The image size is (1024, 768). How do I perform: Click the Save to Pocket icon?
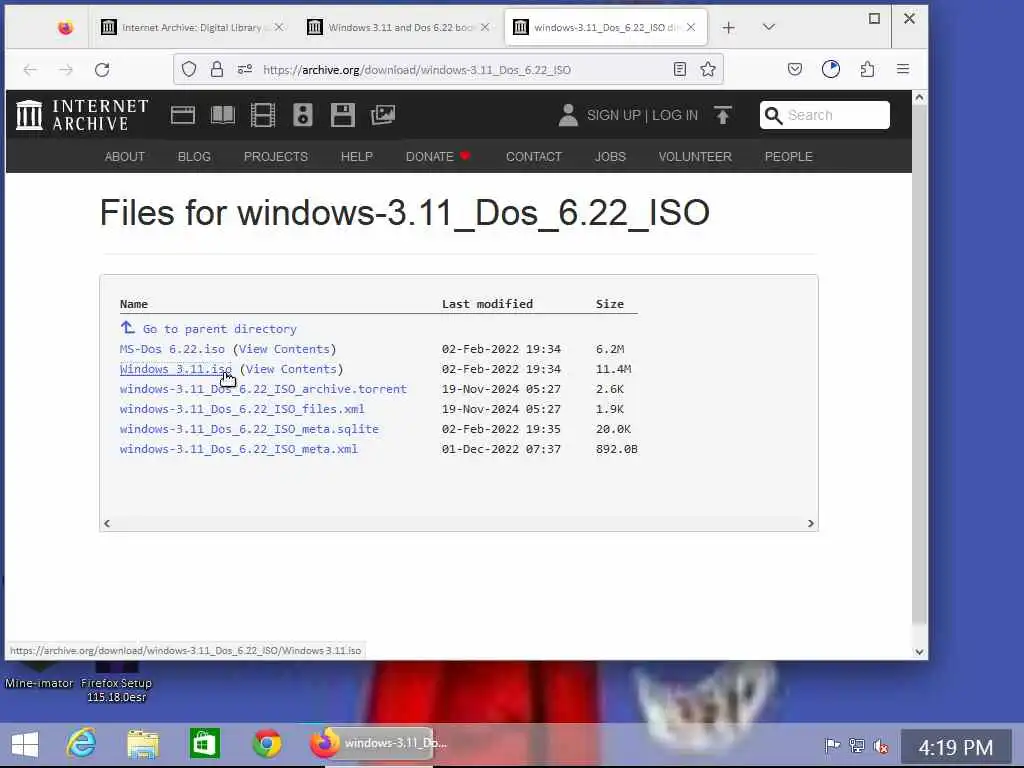click(795, 69)
